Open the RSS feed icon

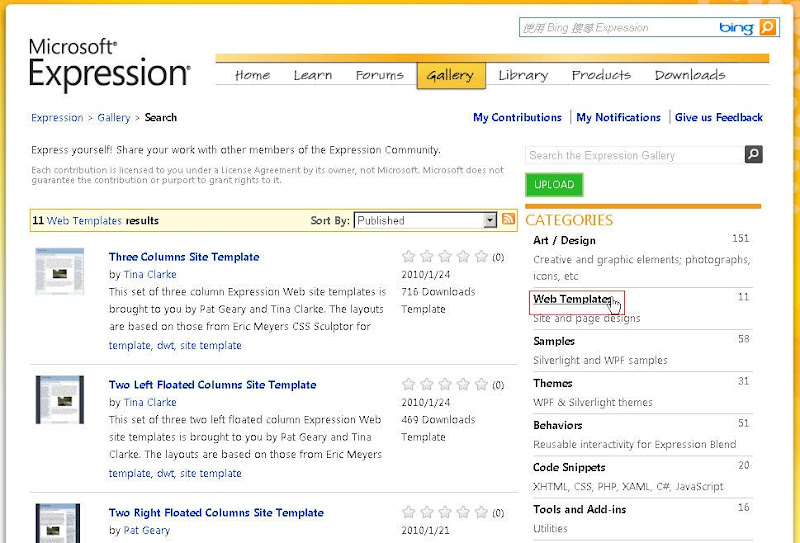pos(508,219)
